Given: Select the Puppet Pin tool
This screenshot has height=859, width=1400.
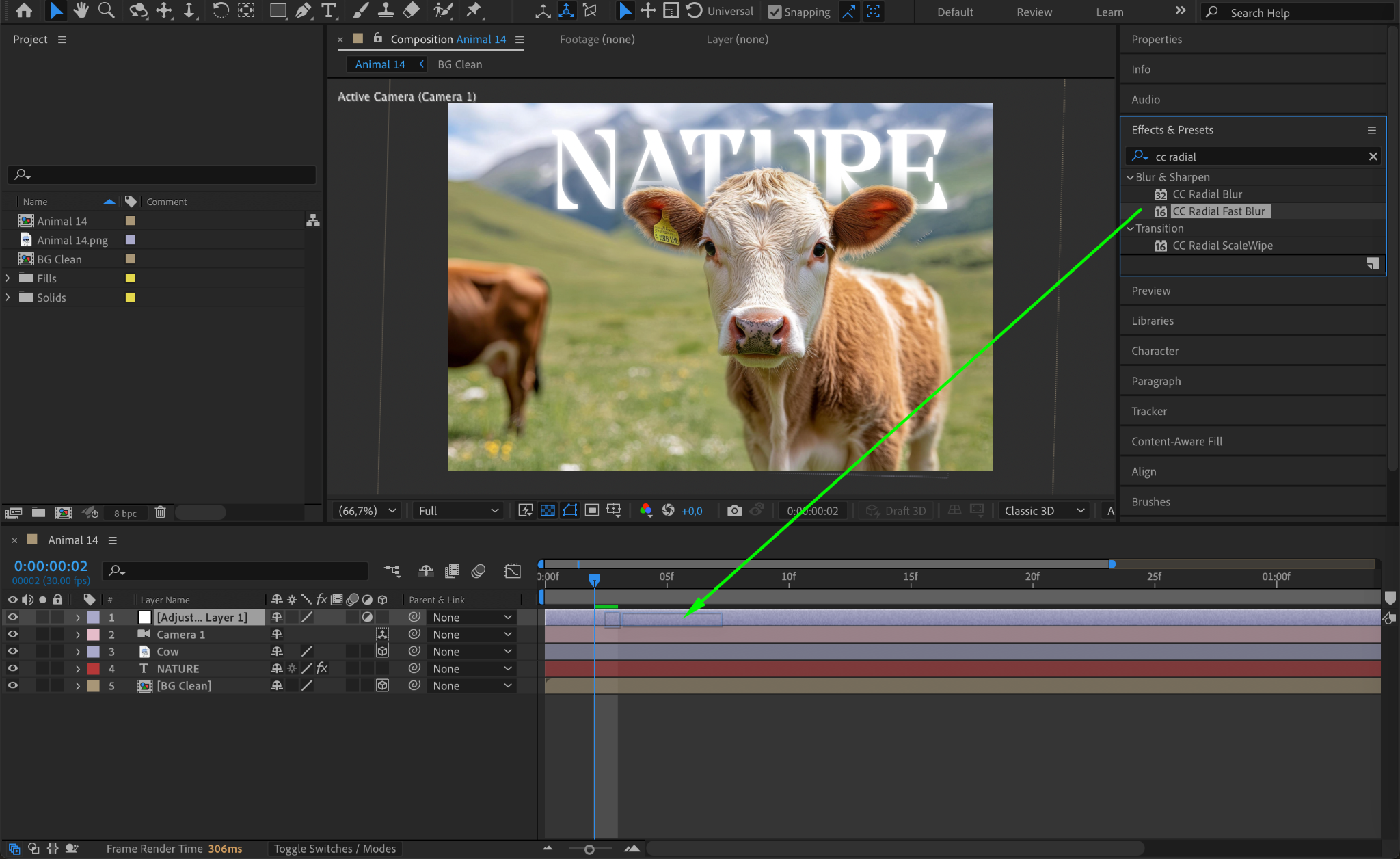Looking at the screenshot, I should click(x=474, y=10).
